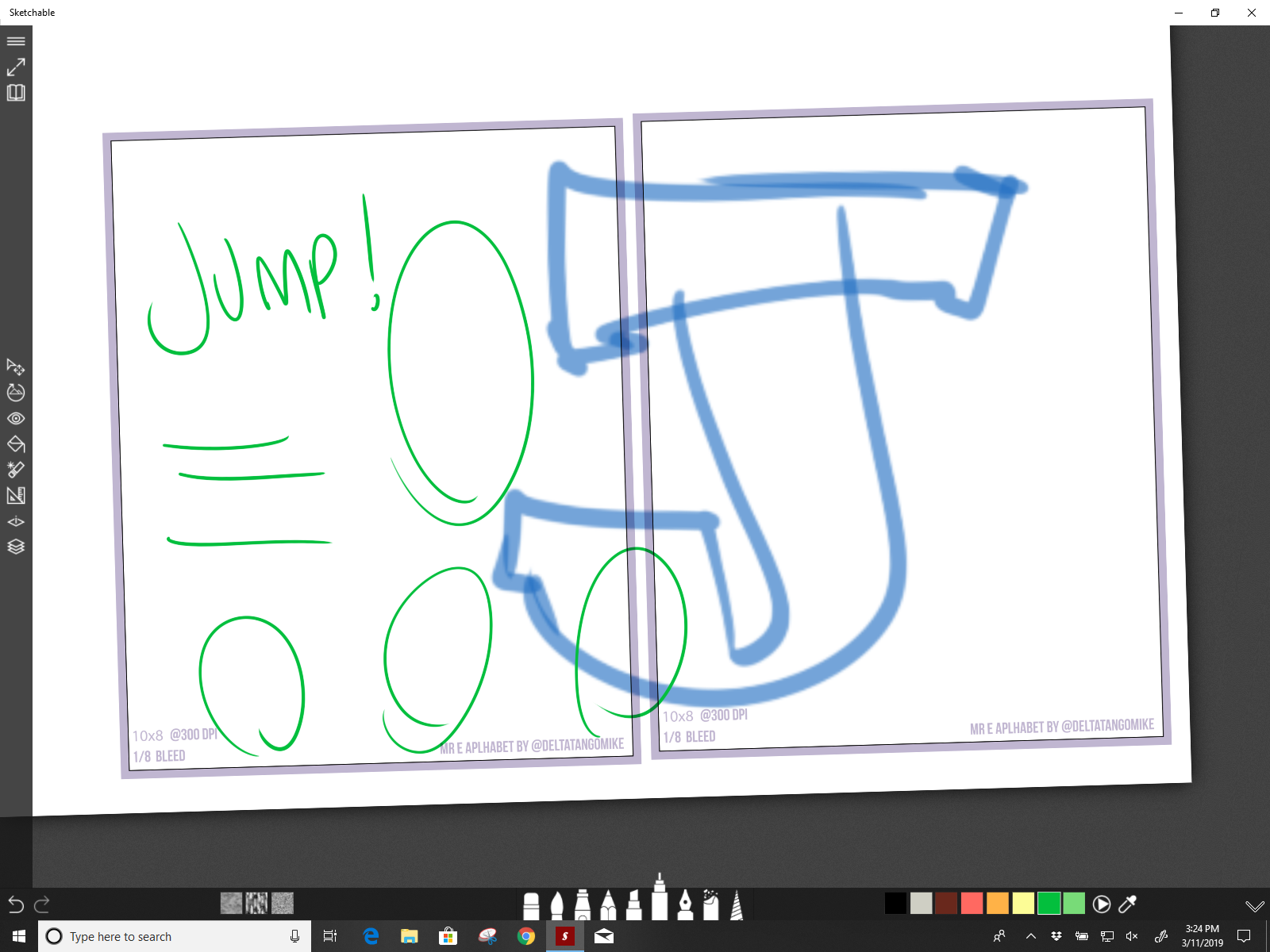Open the Windows Ink Workspace pen icon
This screenshot has width=1270, height=952.
(1161, 936)
